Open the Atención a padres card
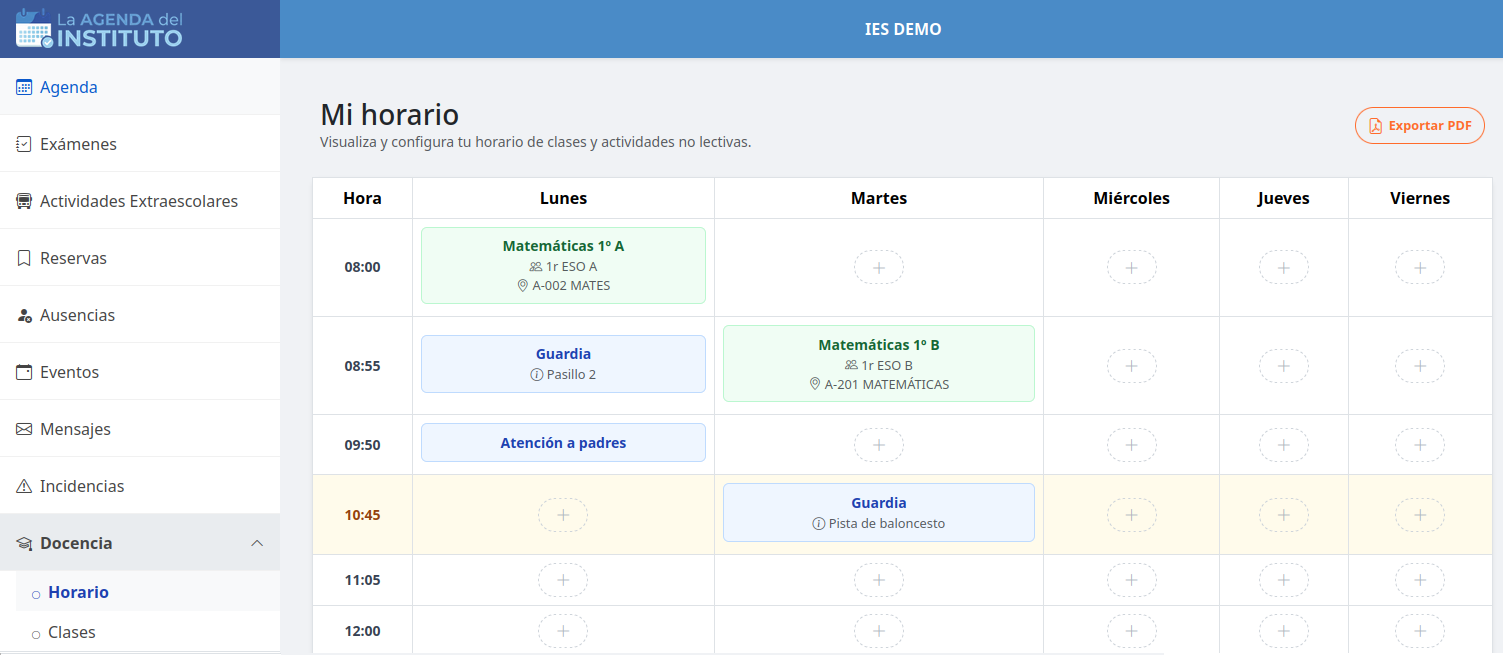This screenshot has height=655, width=1503. (563, 443)
